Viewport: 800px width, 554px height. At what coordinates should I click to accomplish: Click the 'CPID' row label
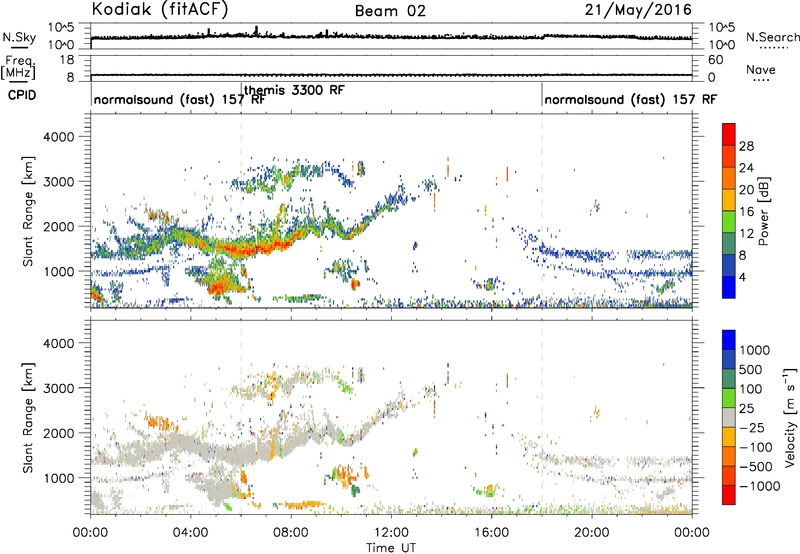click(x=22, y=95)
